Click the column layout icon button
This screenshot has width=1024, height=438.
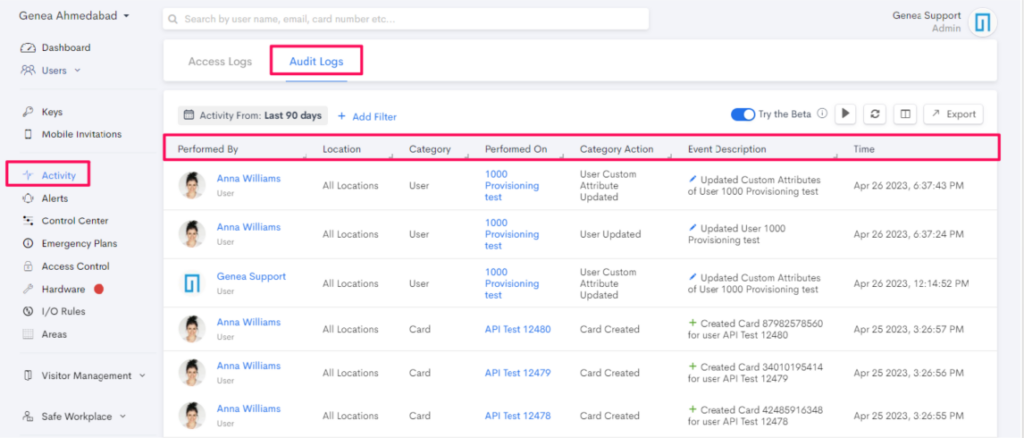click(905, 114)
